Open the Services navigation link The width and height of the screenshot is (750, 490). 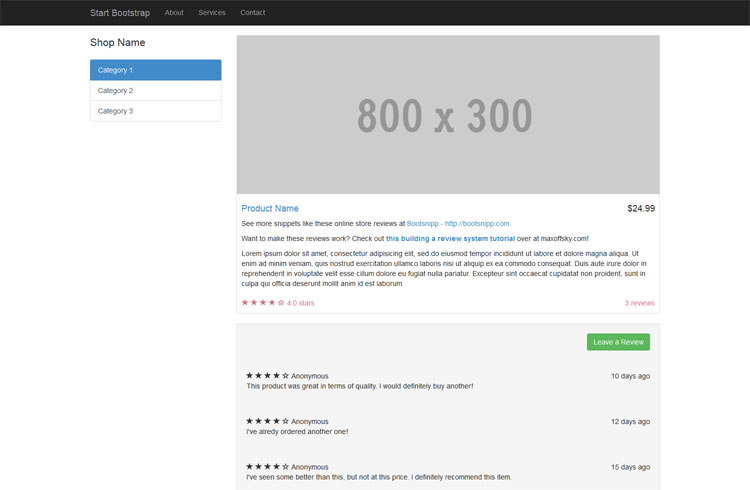coord(212,12)
